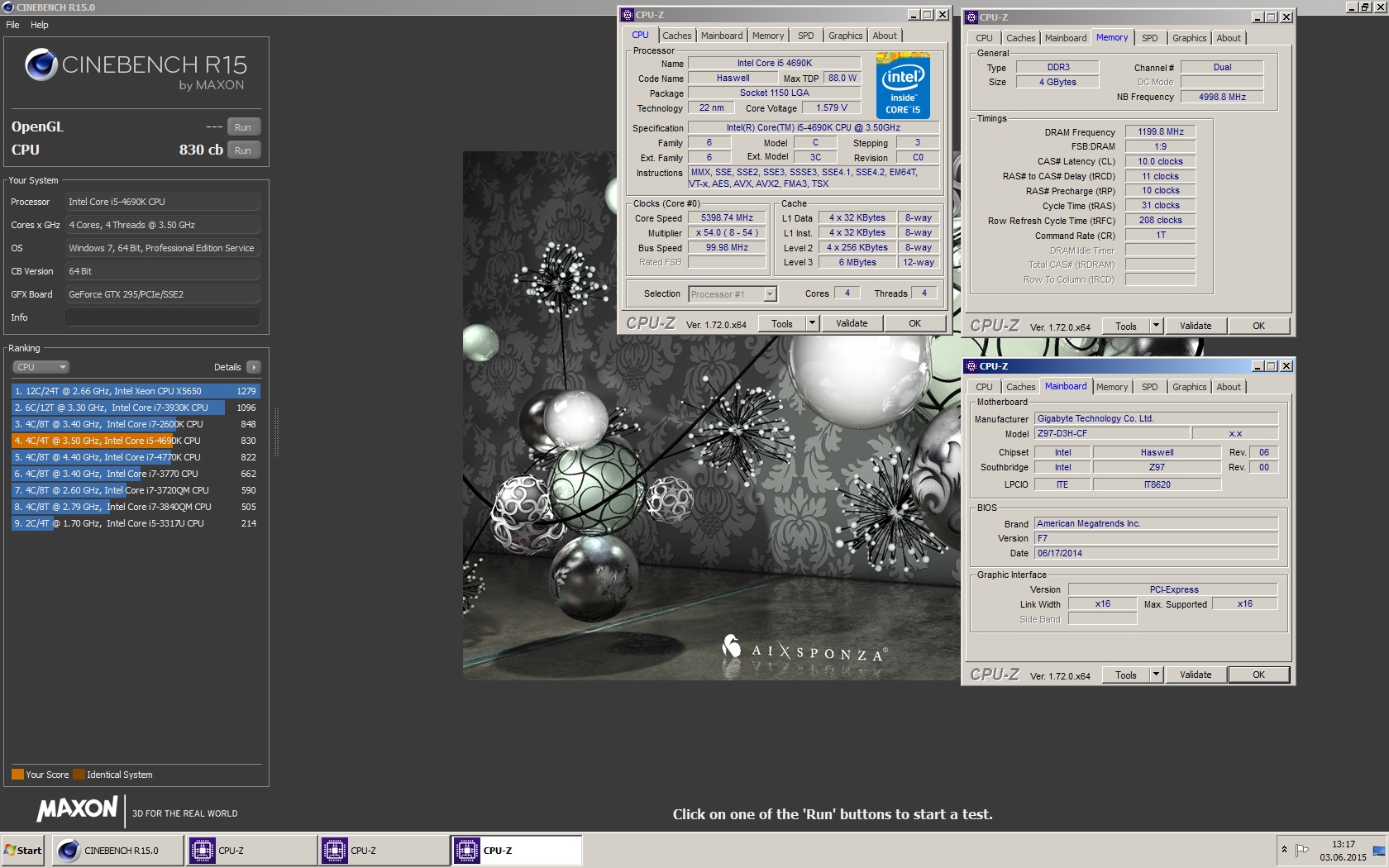Viewport: 1389px width, 868px height.
Task: Select ranking row Core i7-3720QM CPU
Action: (x=136, y=490)
